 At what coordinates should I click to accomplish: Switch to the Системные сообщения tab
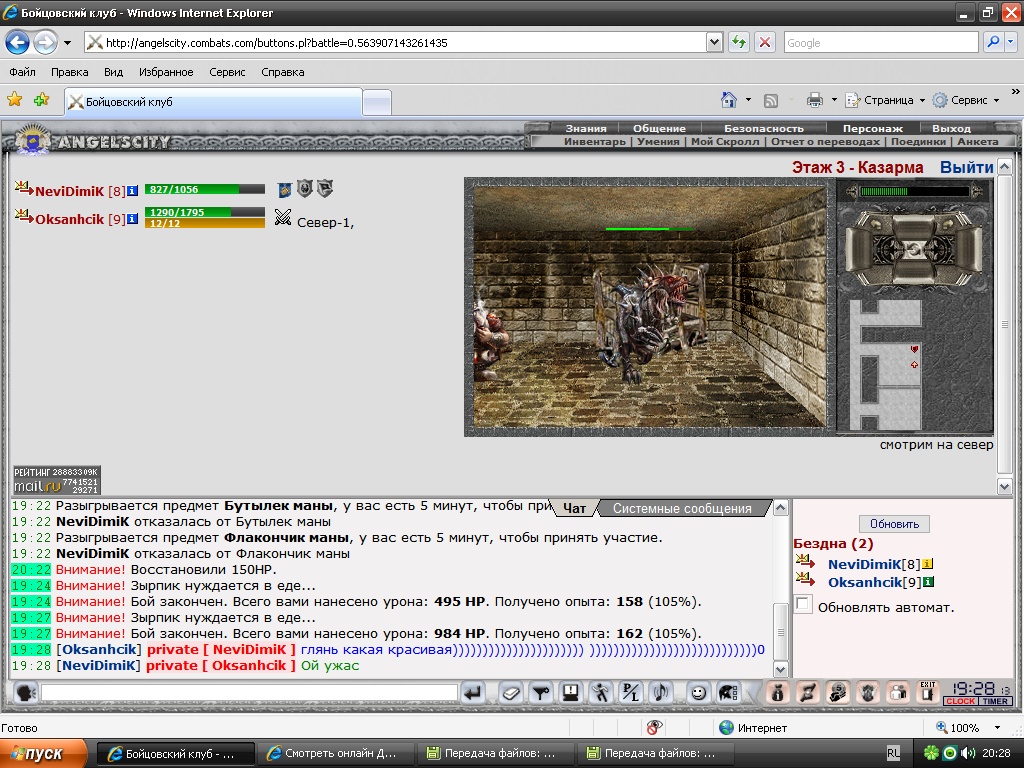coord(682,508)
